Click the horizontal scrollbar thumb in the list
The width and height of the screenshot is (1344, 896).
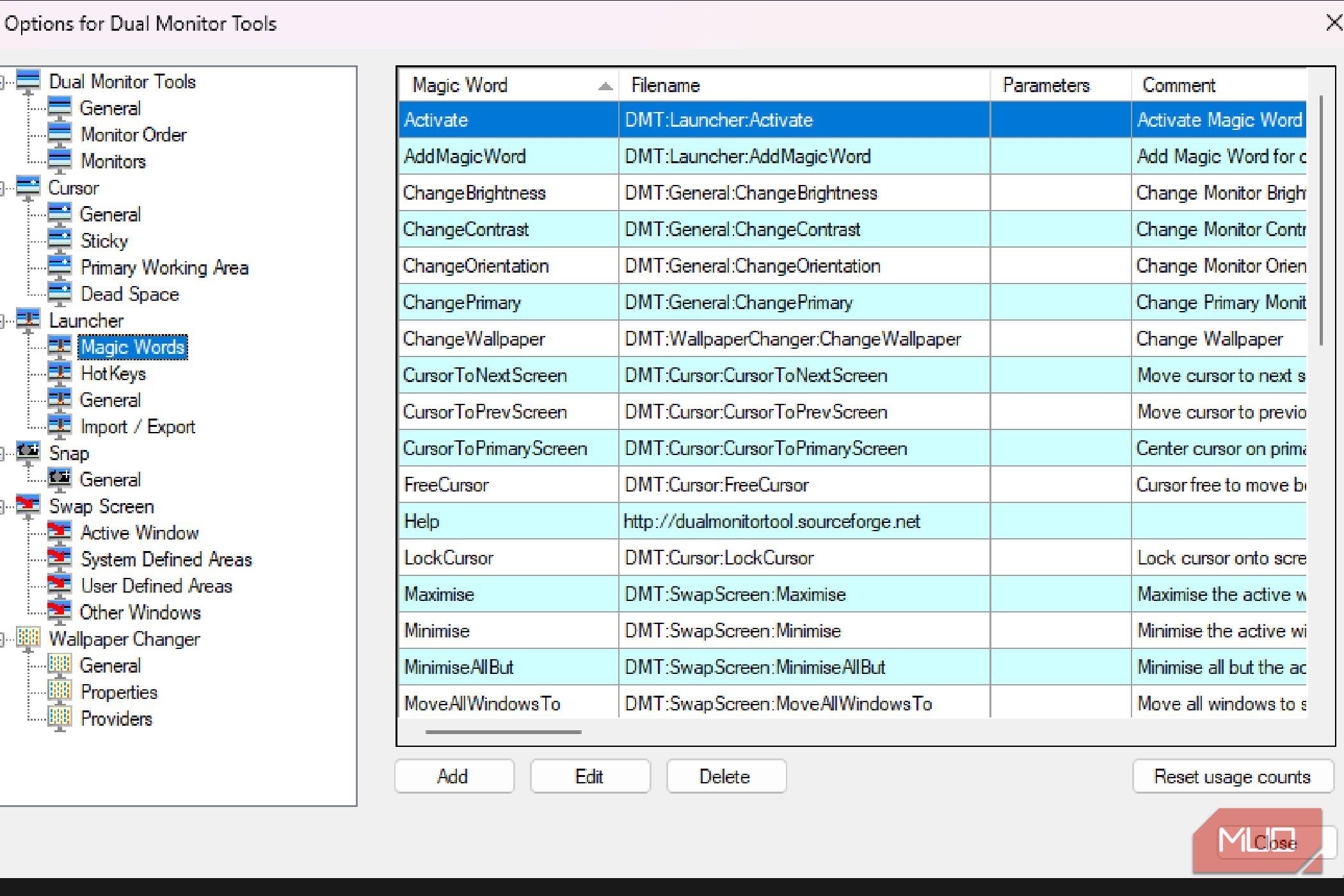point(503,732)
